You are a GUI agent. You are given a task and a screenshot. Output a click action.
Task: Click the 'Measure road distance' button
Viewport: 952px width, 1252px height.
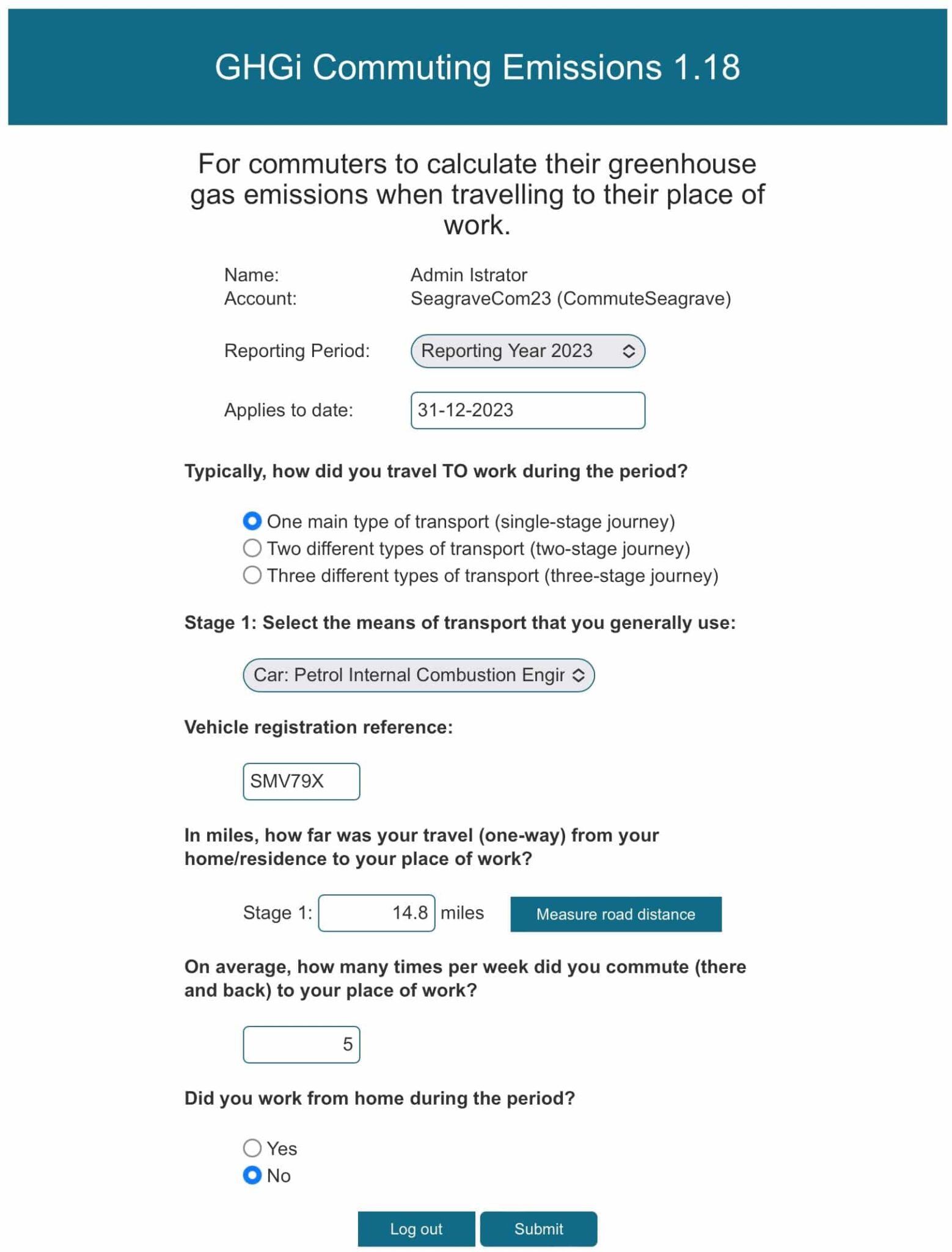(615, 914)
